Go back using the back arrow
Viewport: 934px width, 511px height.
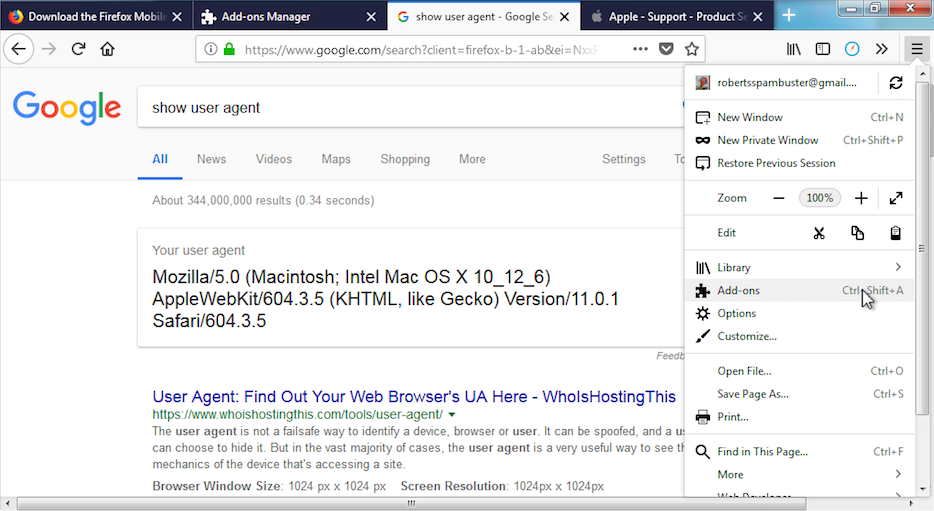(18, 49)
